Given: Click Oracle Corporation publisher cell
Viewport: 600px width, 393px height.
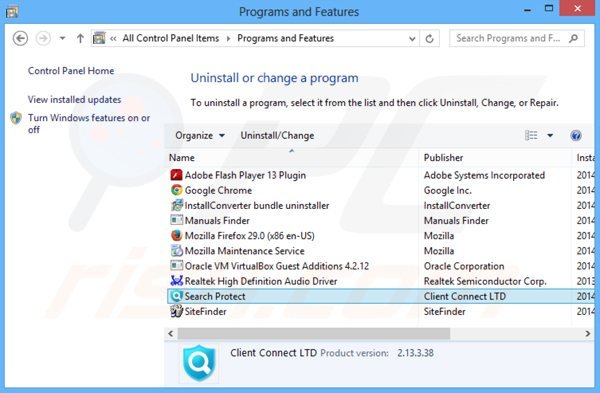Looking at the screenshot, I should [x=464, y=266].
